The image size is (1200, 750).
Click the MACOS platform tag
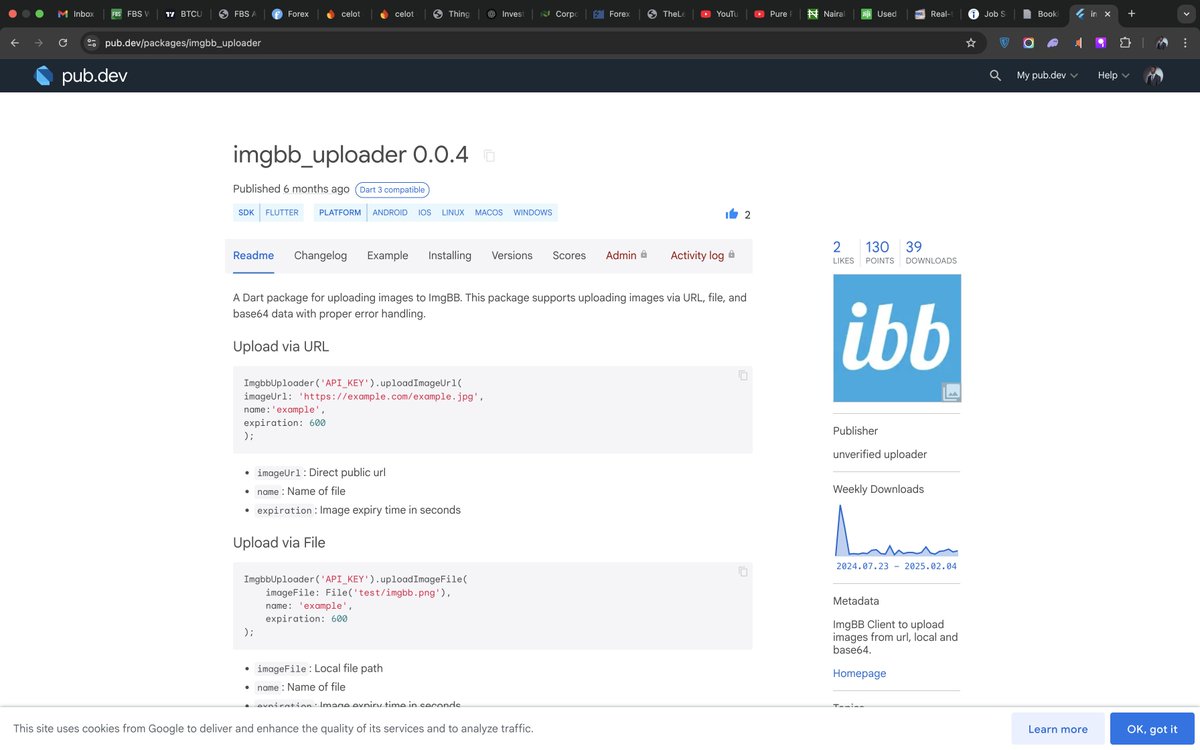(x=489, y=213)
